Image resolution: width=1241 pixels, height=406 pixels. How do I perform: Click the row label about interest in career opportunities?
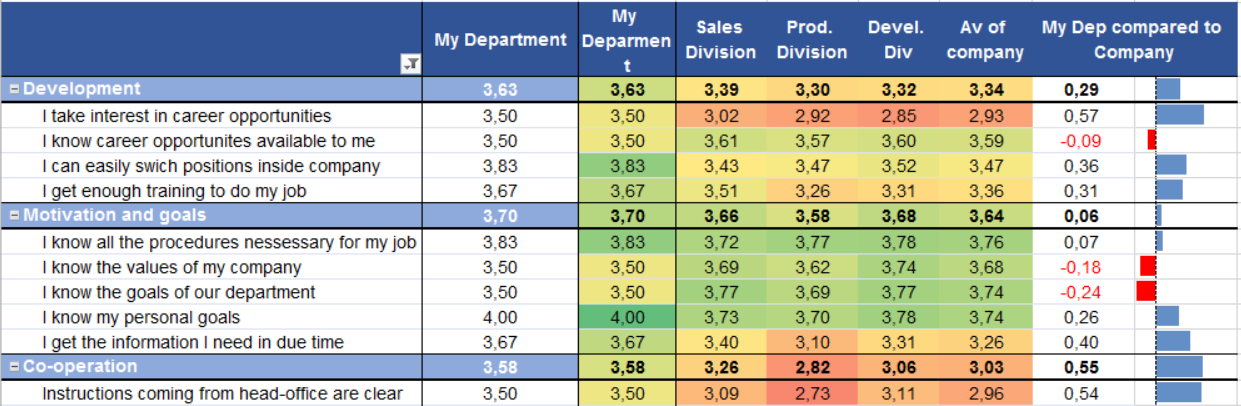point(186,116)
